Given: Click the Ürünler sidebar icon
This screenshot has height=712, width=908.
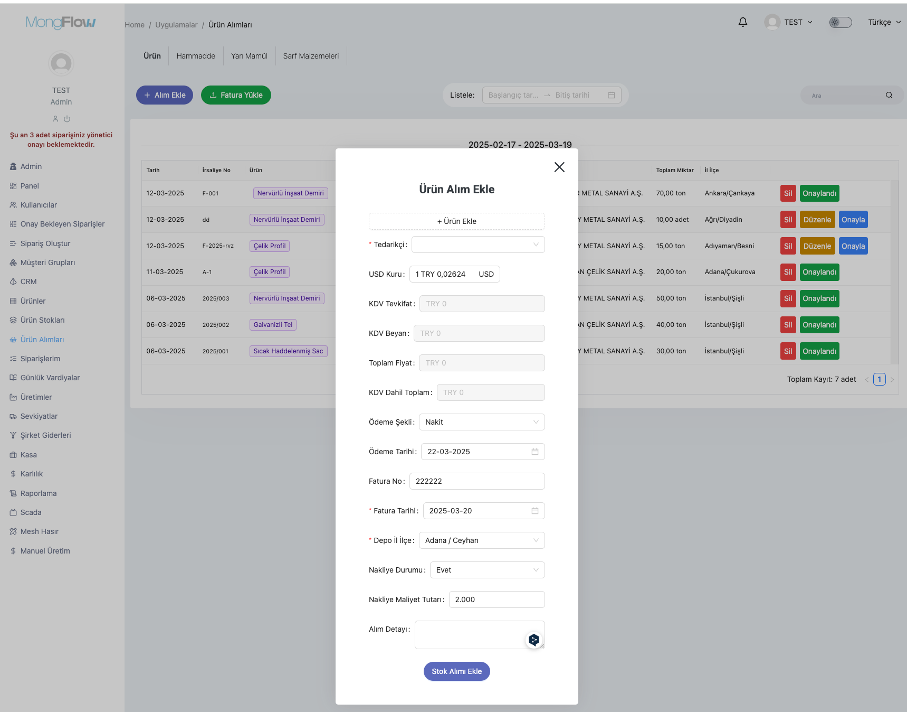Looking at the screenshot, I should point(13,301).
